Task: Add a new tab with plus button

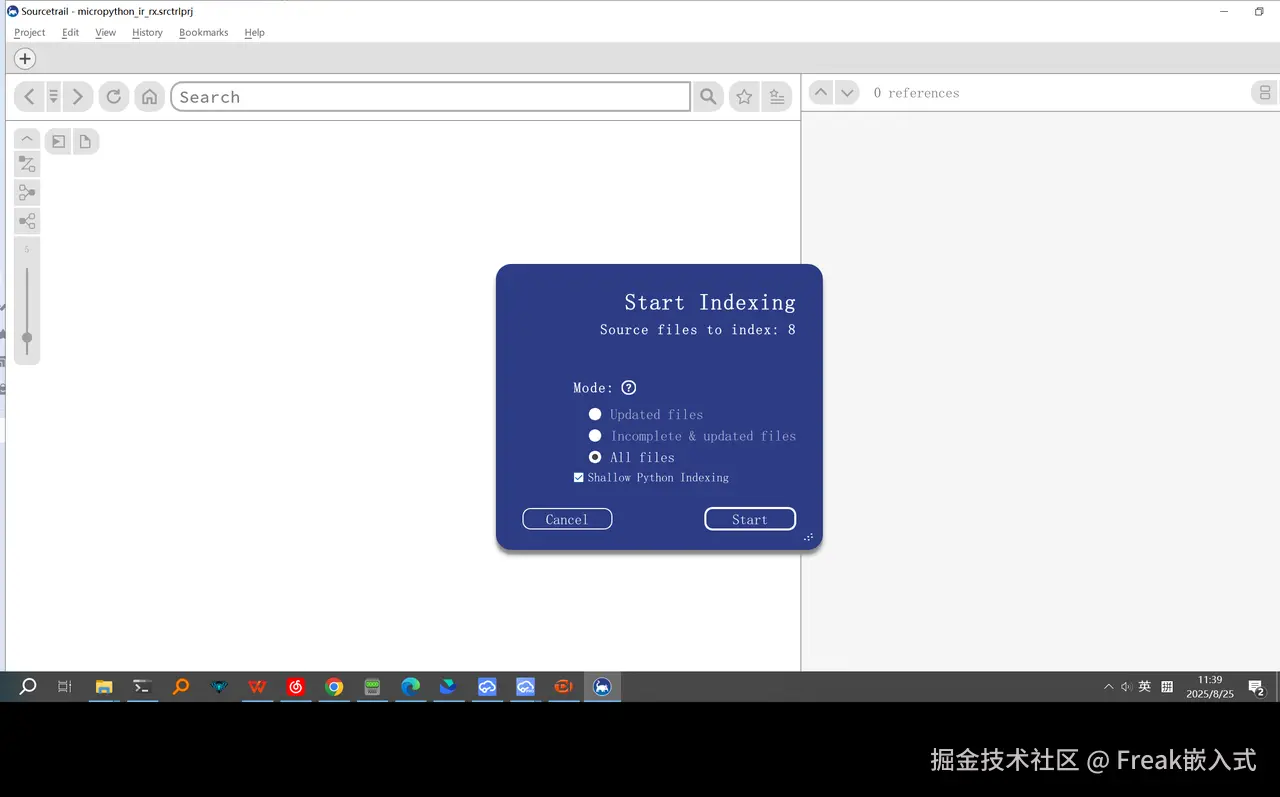Action: (25, 59)
